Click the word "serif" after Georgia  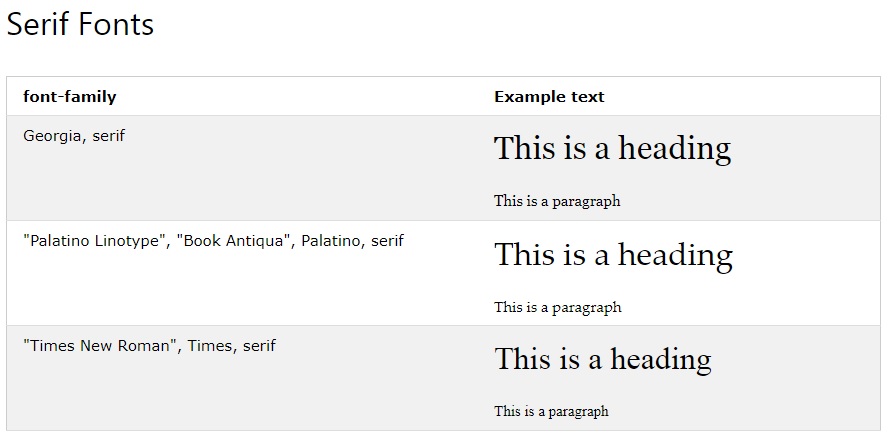tap(108, 136)
